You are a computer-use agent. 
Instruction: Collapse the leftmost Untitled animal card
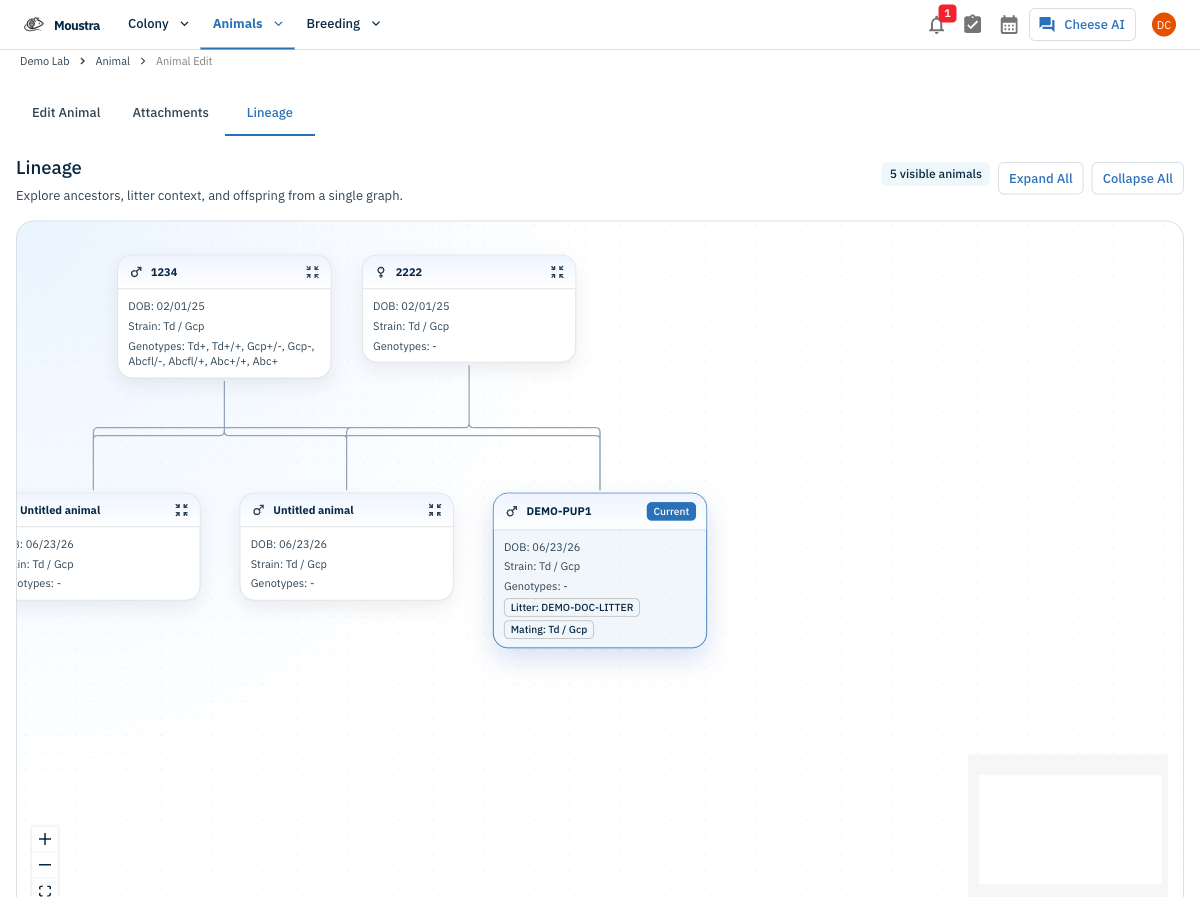click(x=181, y=510)
